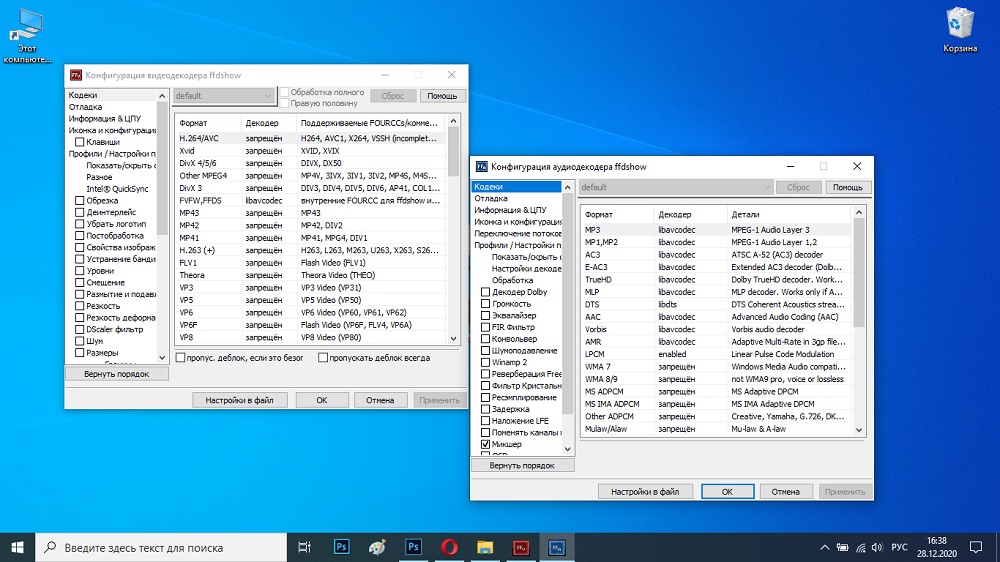Viewport: 1000px width, 562px height.
Task: Click the 'Помощь' button in audio decoder window
Action: [847, 187]
